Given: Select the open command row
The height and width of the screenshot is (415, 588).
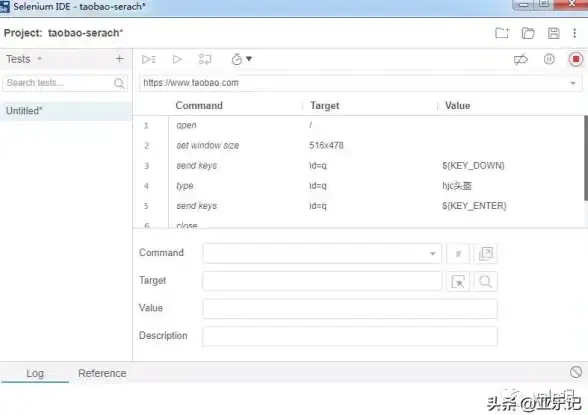Looking at the screenshot, I should click(x=358, y=125).
